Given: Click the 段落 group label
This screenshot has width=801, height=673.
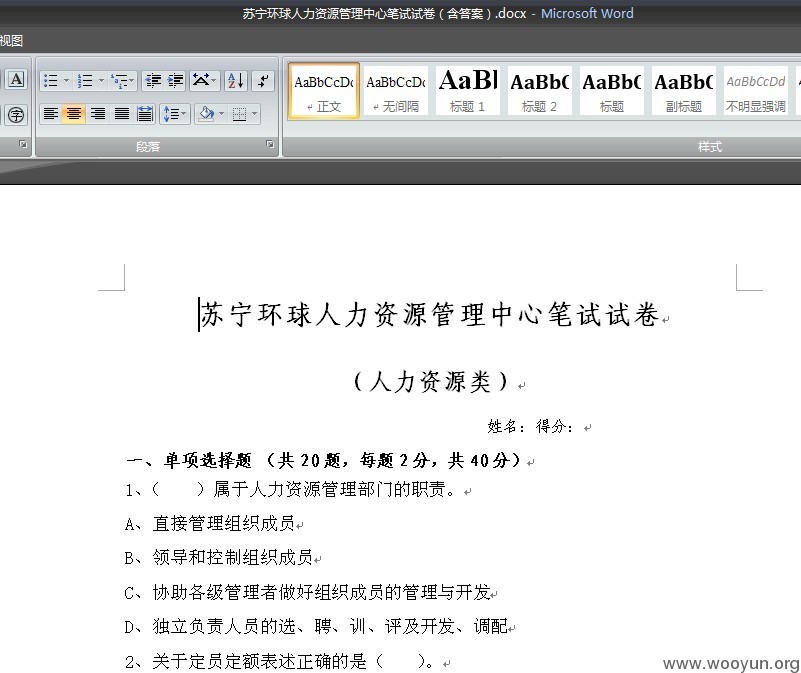Looking at the screenshot, I should click(x=148, y=147).
